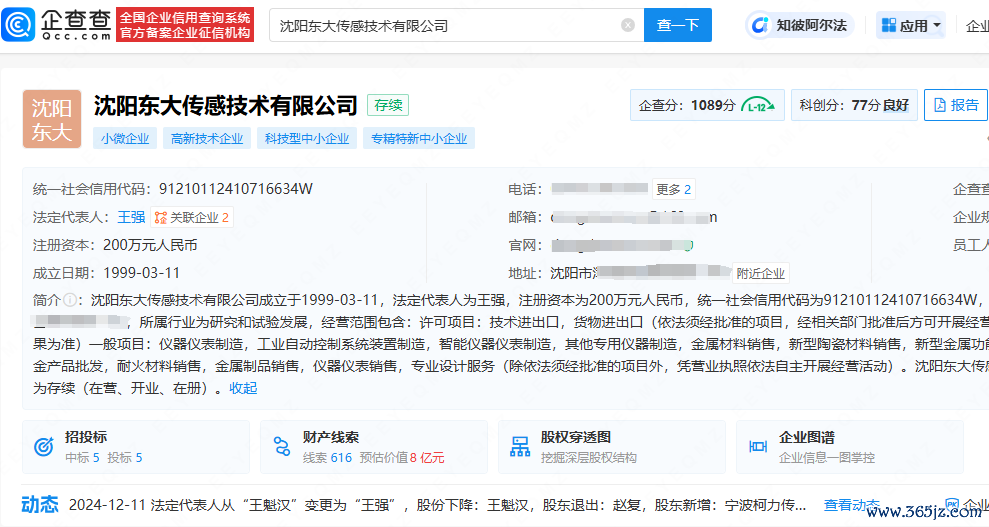The height and width of the screenshot is (527, 989).
Task: Select the 高新技术企业 tag
Action: tap(207, 139)
